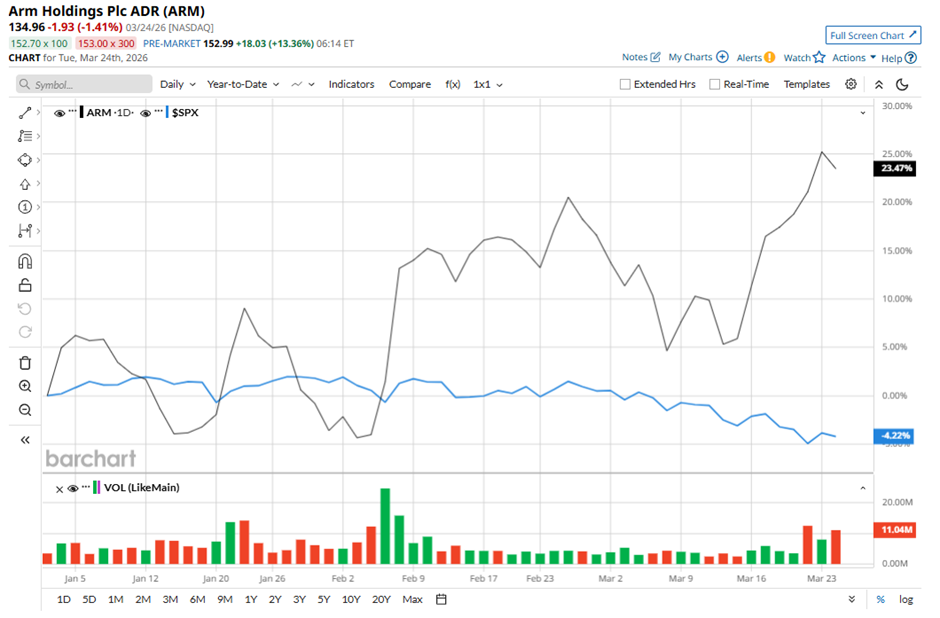Delete drawings with the trash icon

[25, 363]
